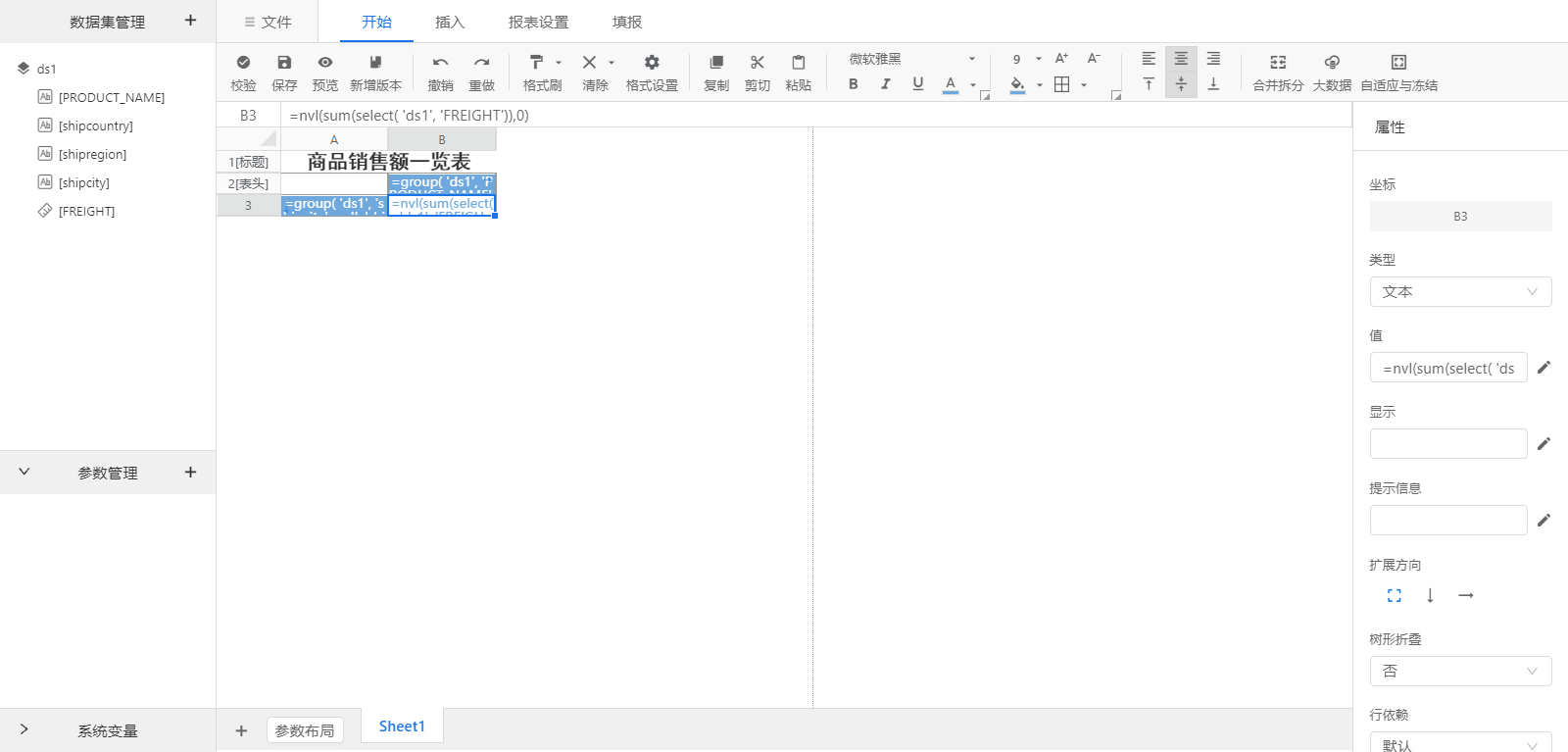Viewport: 1568px width, 752px height.
Task: Click the 校验 validate icon
Action: [243, 62]
